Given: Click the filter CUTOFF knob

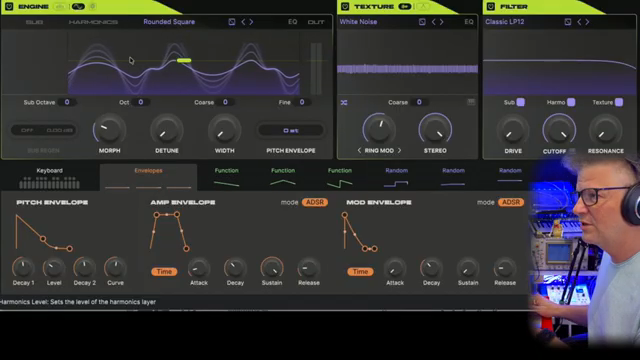Looking at the screenshot, I should (559, 130).
